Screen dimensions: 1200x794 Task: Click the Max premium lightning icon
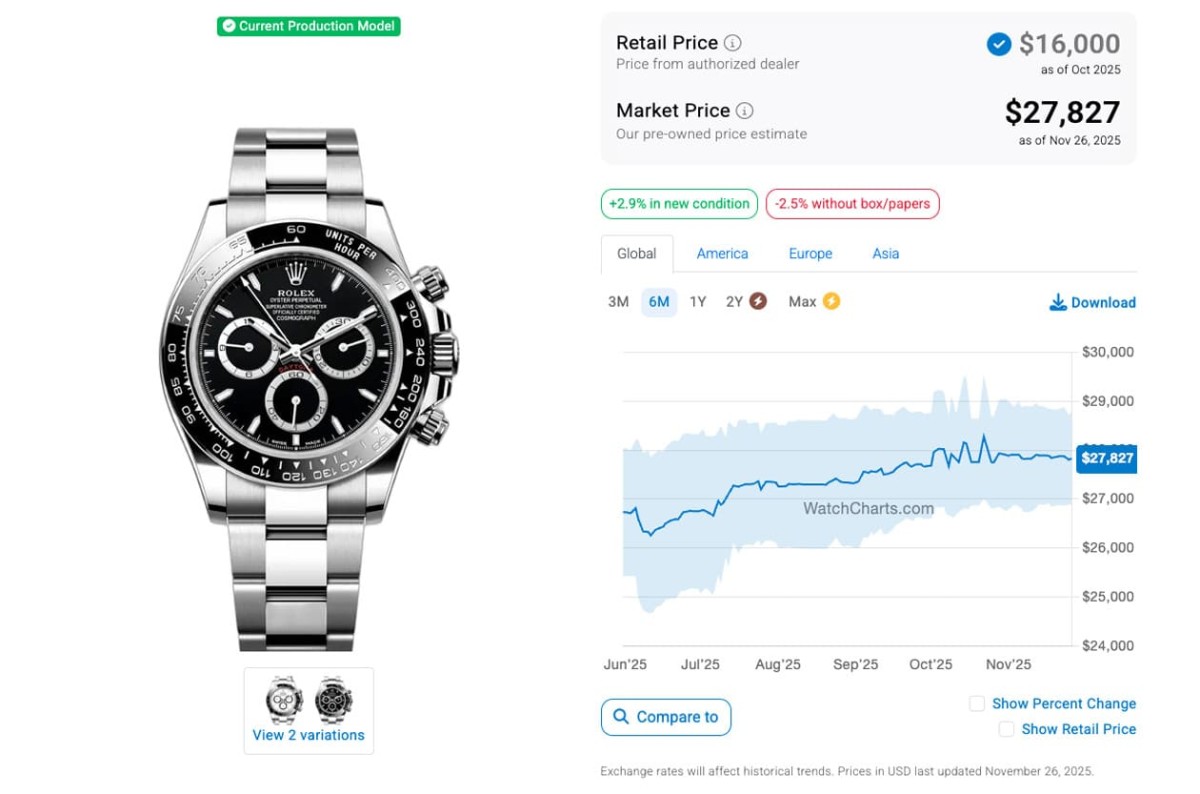point(831,301)
